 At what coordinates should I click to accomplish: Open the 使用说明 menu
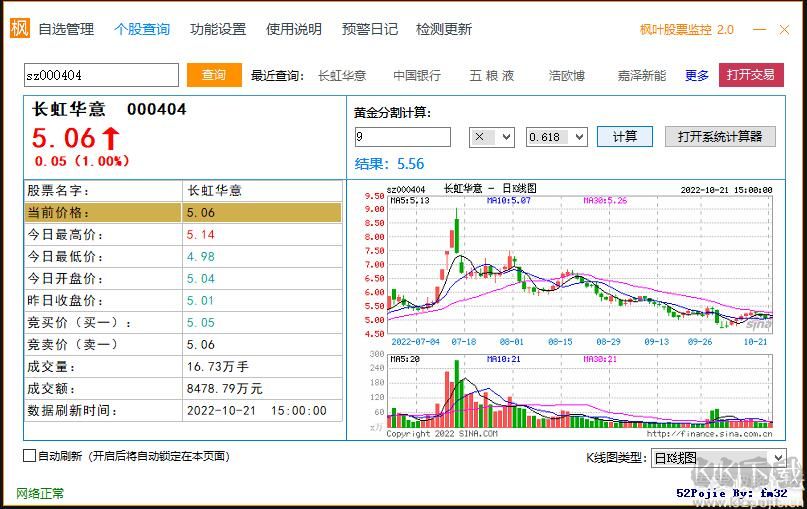(x=293, y=29)
